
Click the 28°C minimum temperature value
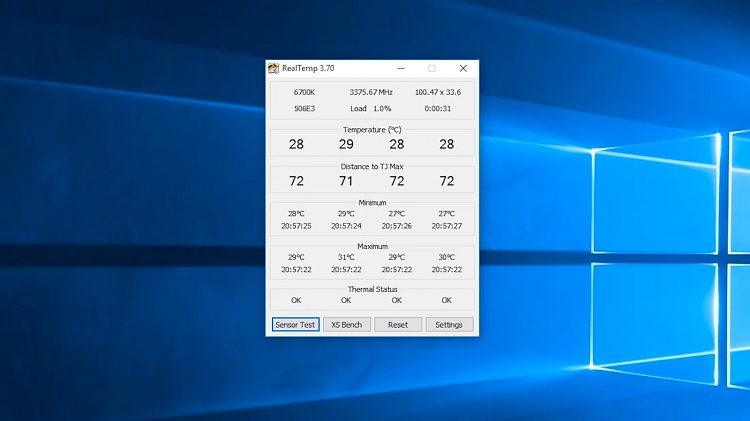tap(296, 213)
